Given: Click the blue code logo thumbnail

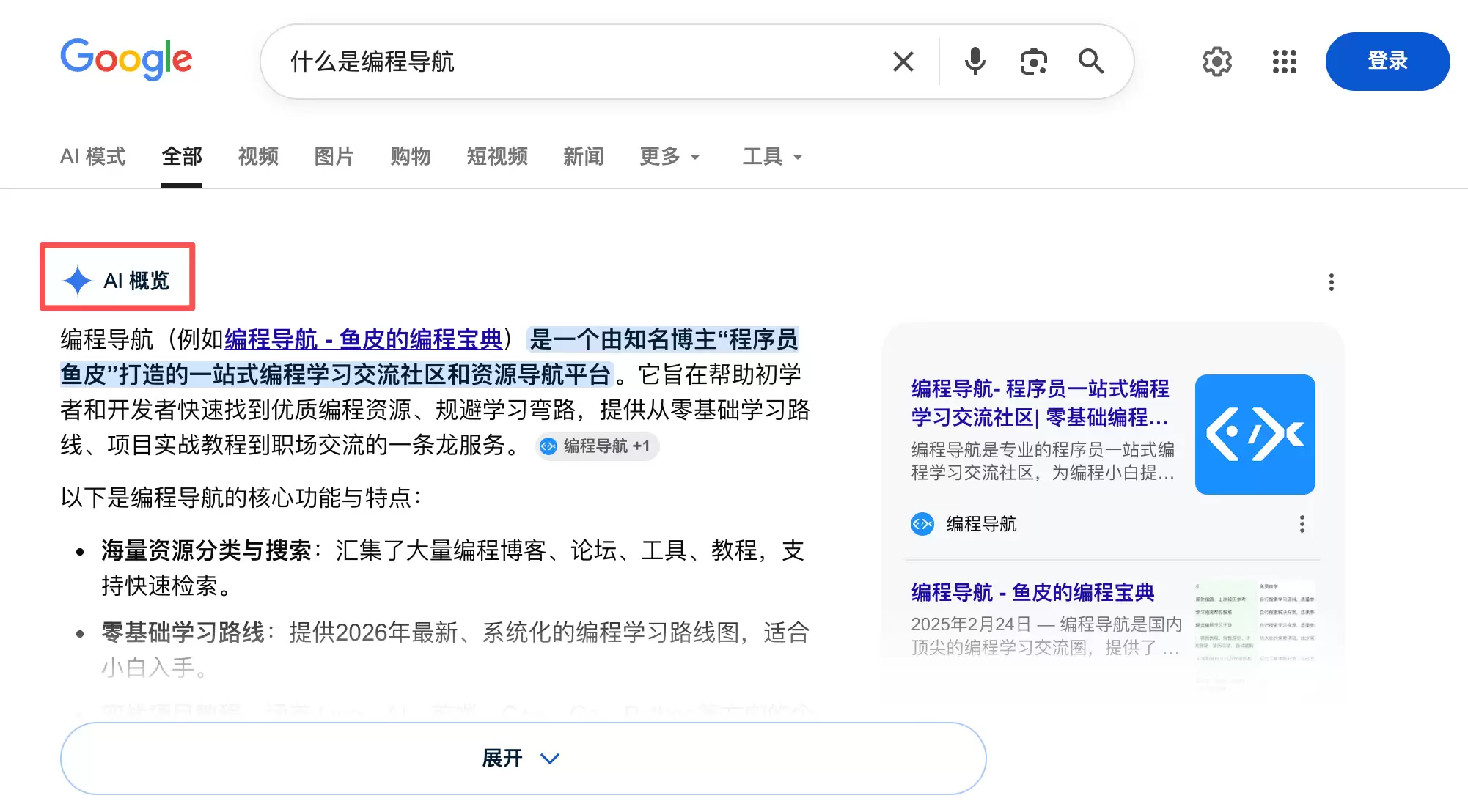Looking at the screenshot, I should pos(1255,435).
